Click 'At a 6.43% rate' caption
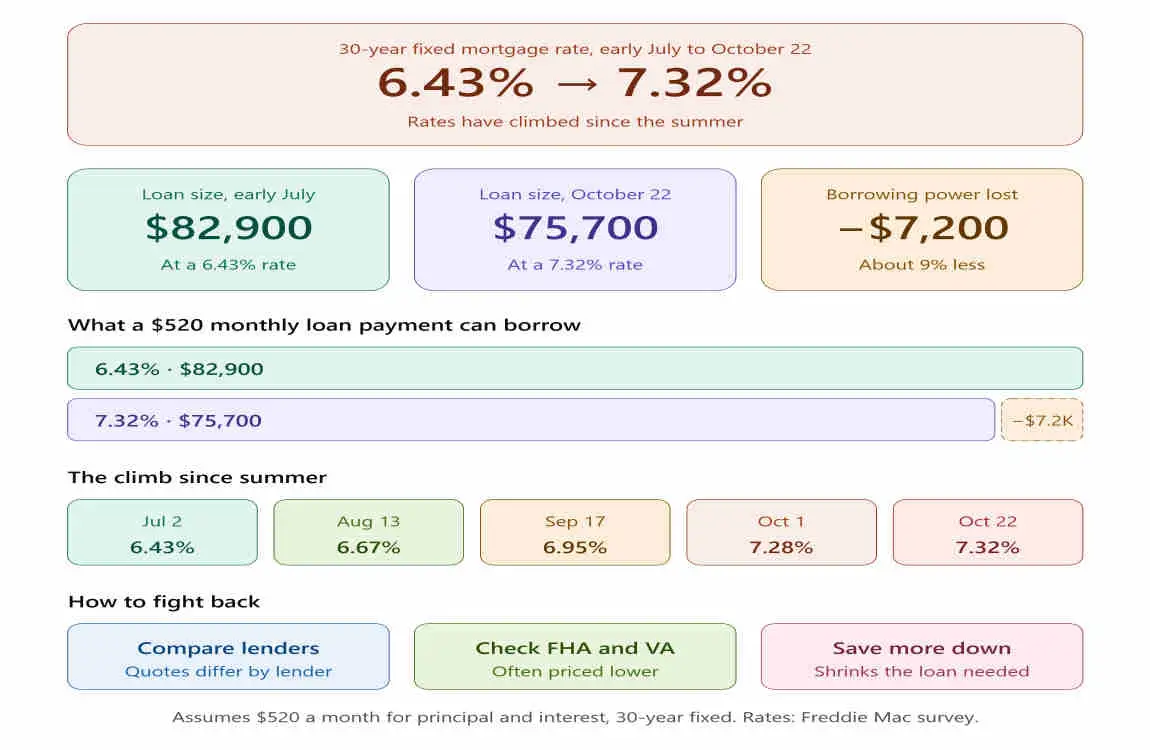Screen dimensions: 1150x750 coord(228,265)
